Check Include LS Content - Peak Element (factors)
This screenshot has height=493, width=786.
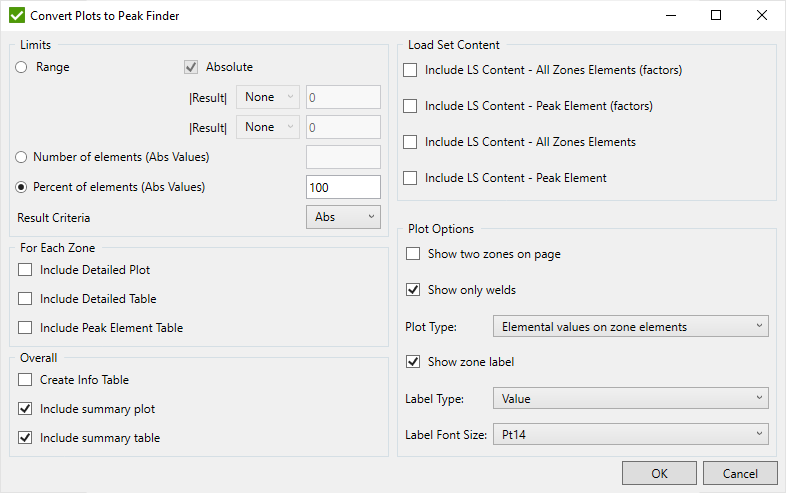(x=410, y=106)
